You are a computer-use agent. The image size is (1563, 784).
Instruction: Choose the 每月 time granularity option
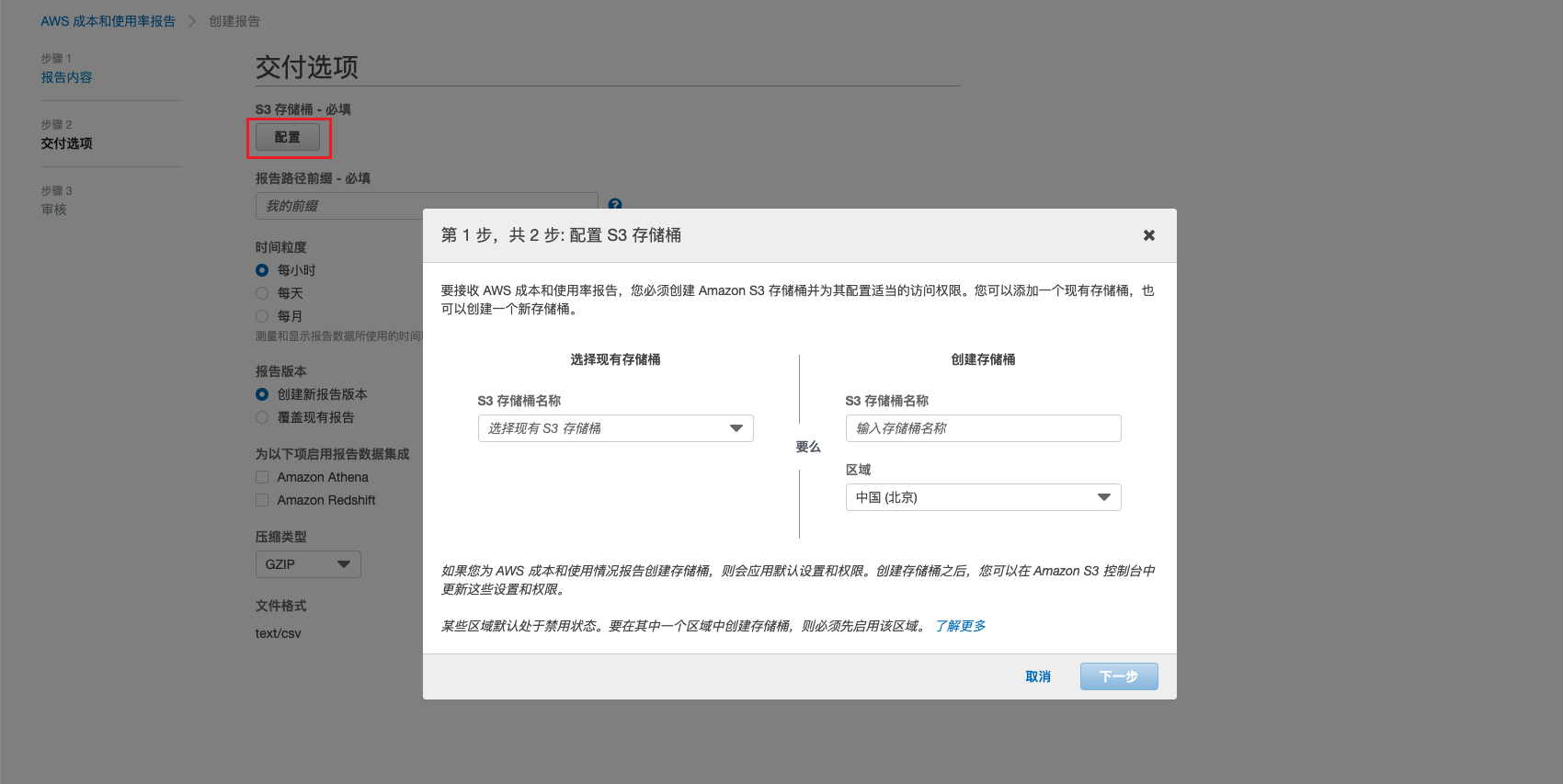point(262,316)
